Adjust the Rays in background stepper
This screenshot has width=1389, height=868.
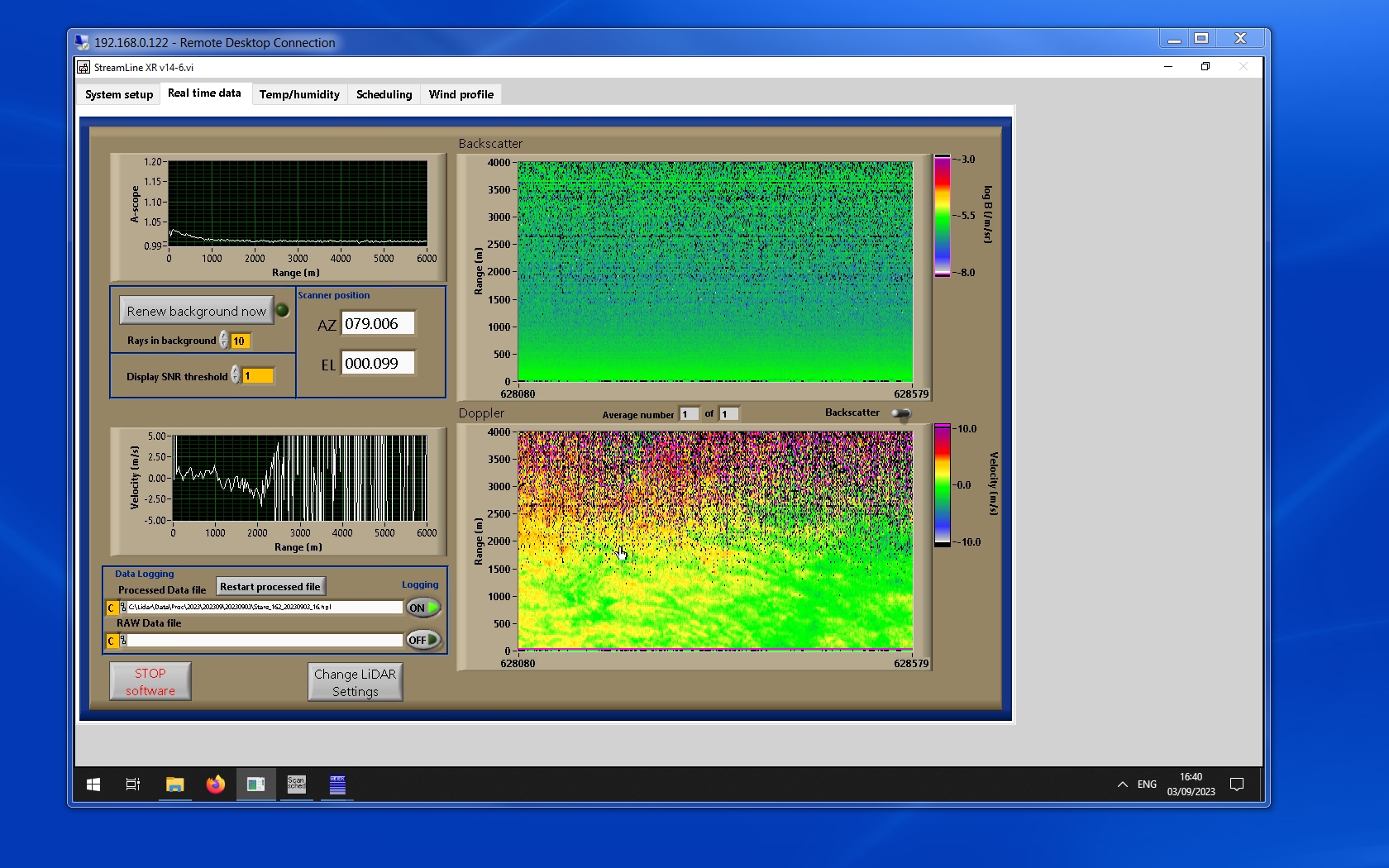pos(224,341)
